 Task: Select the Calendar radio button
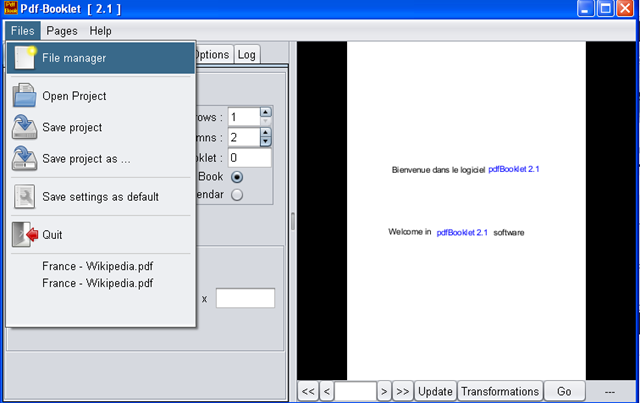point(237,195)
